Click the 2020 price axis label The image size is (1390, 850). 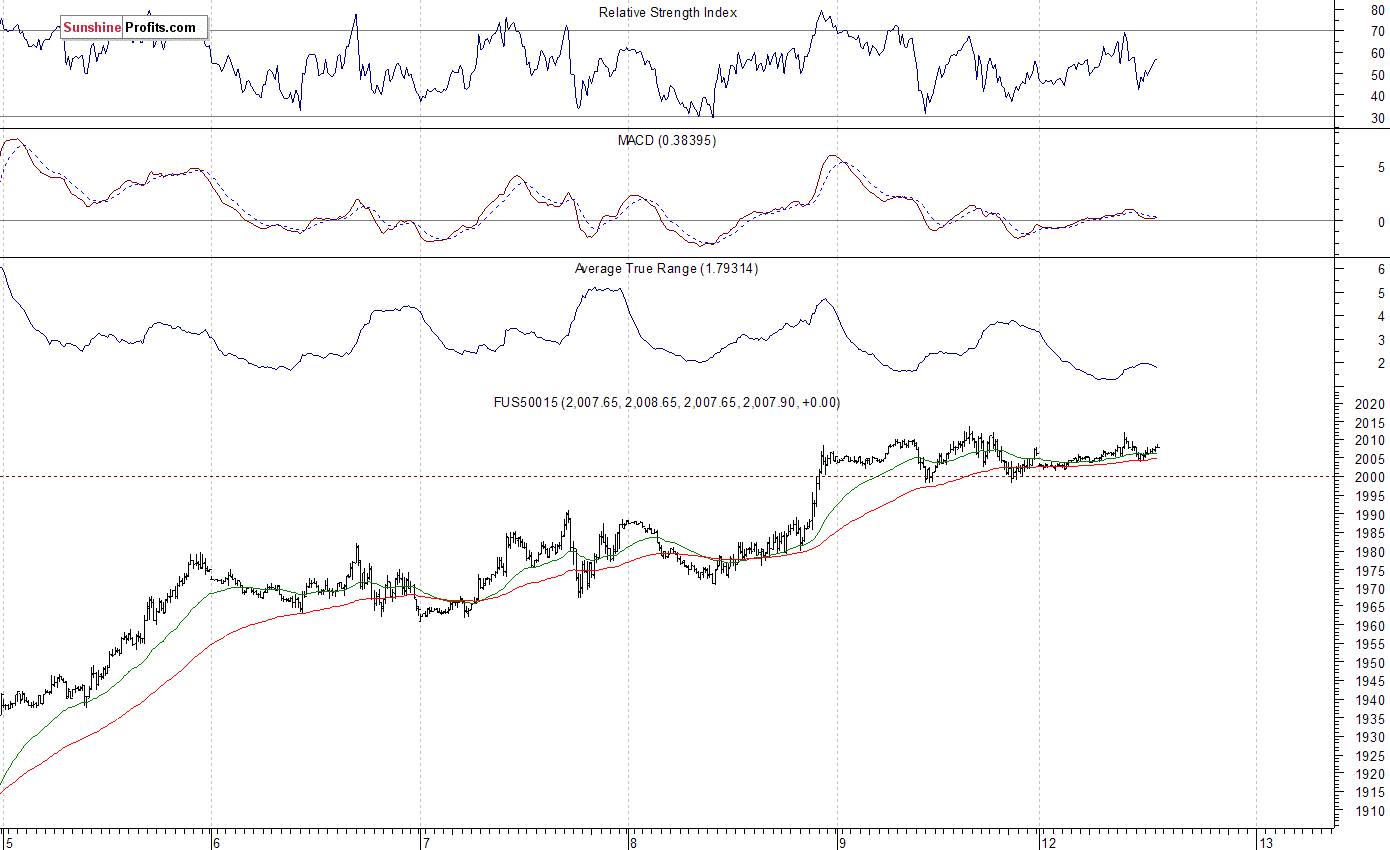(x=1371, y=404)
